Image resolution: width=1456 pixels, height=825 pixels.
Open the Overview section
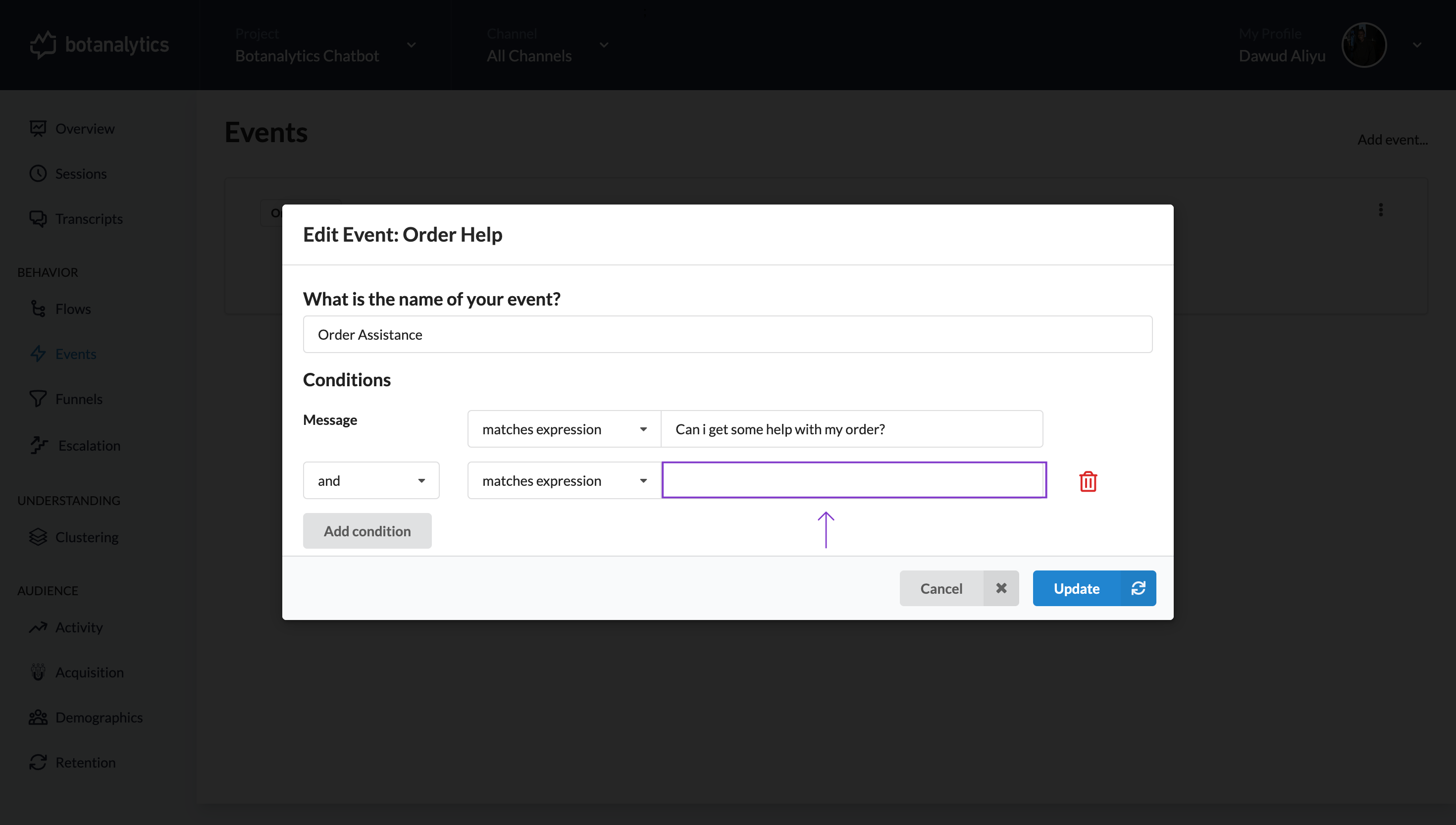click(x=85, y=128)
